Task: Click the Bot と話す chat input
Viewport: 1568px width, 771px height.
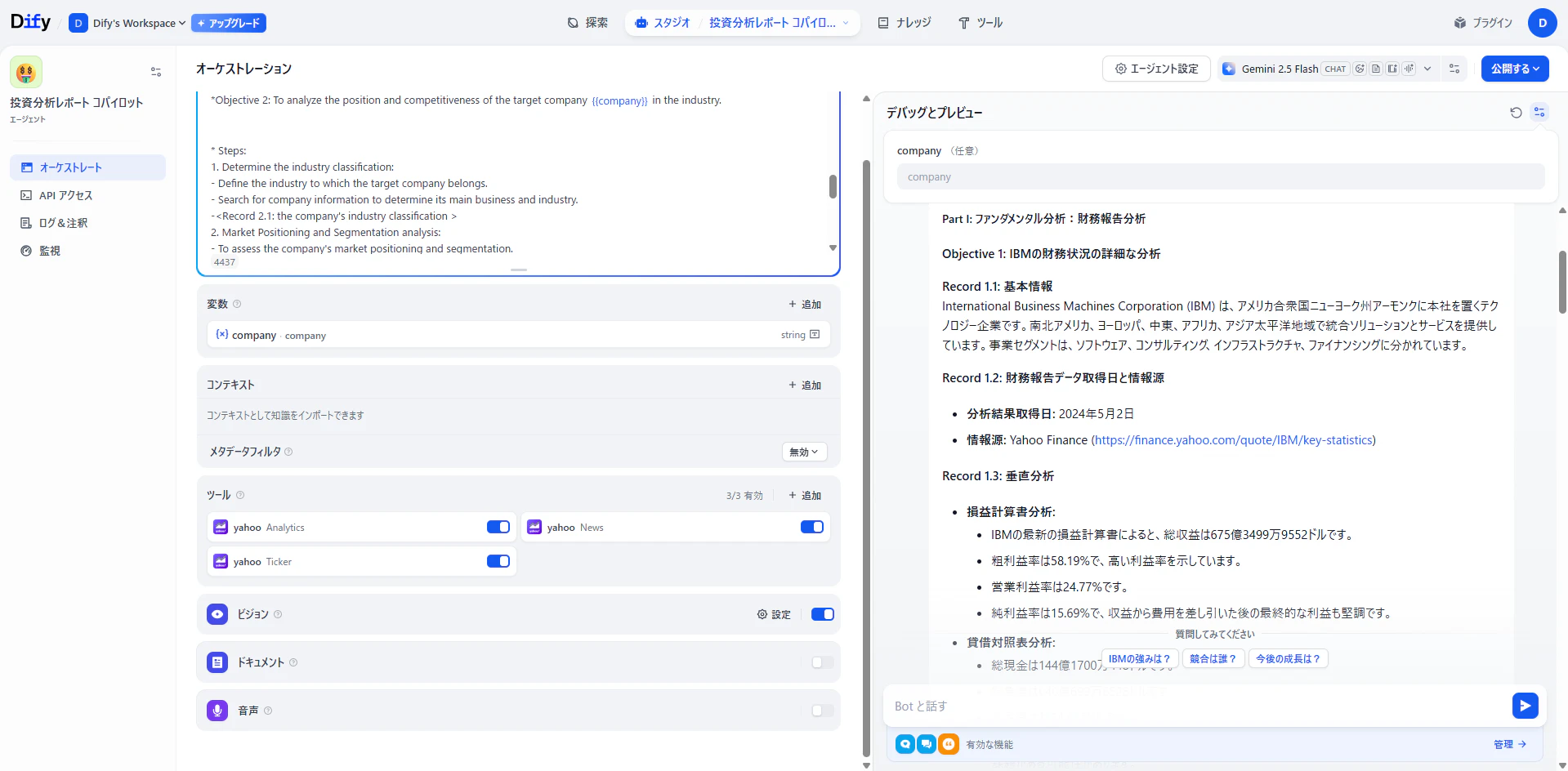Action: pos(1198,706)
